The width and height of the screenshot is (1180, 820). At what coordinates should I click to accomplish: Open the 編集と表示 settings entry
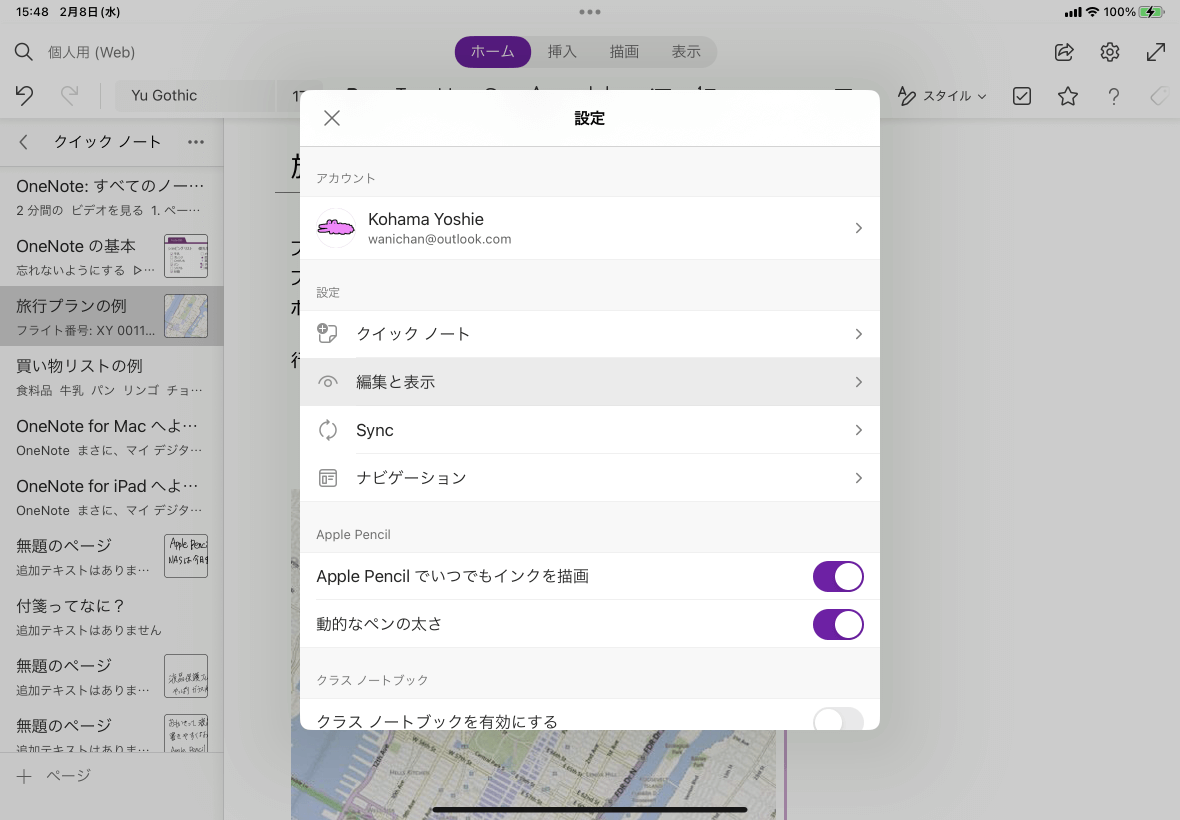pyautogui.click(x=589, y=382)
